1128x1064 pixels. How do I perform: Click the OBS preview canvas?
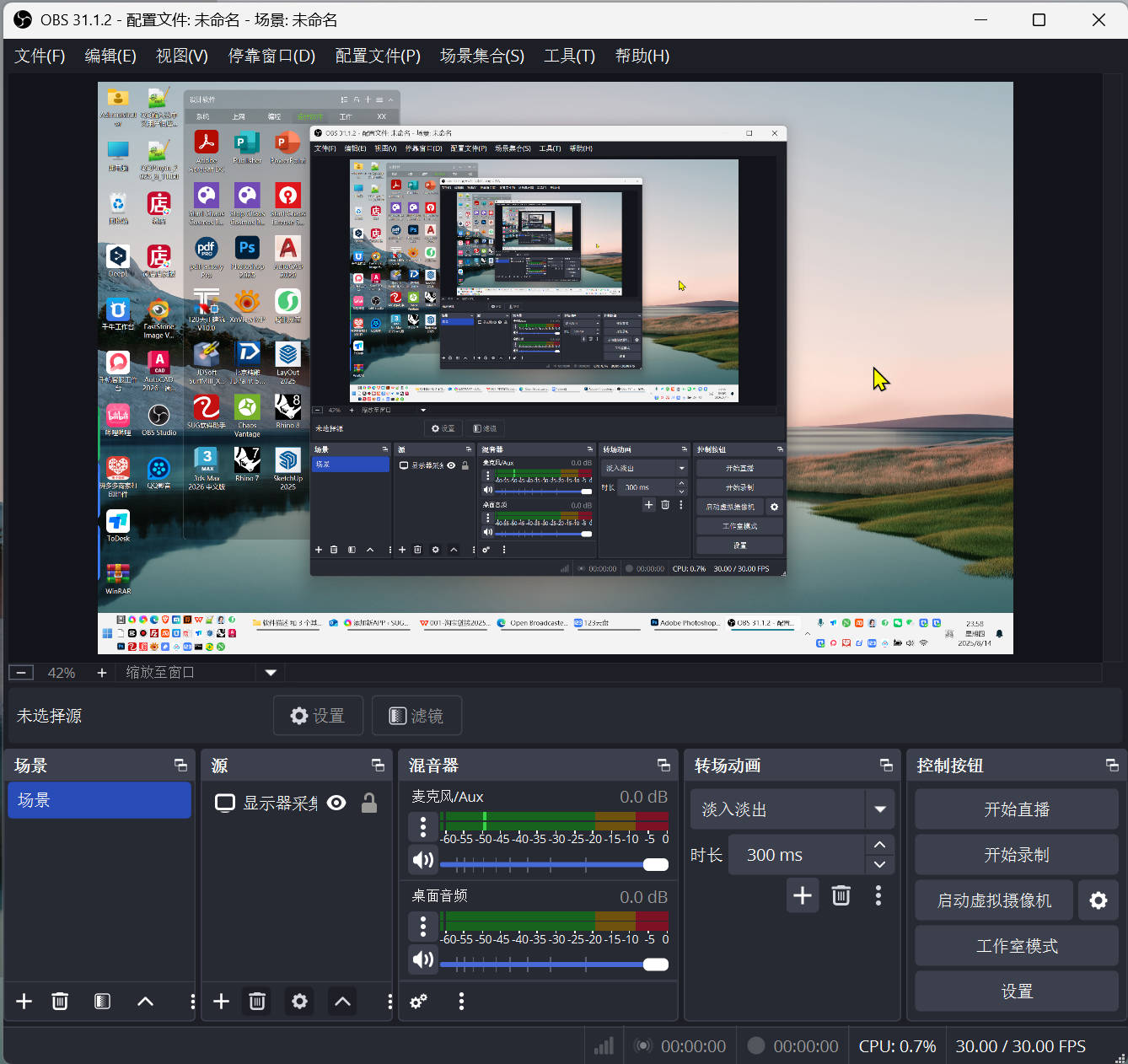click(556, 368)
